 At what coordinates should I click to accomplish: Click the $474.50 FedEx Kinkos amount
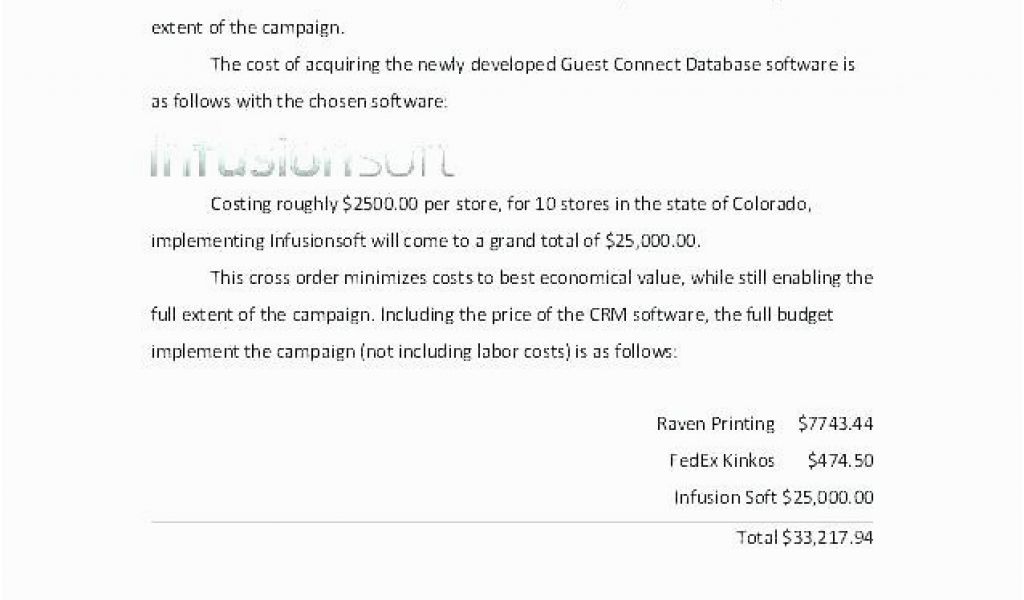coord(840,461)
